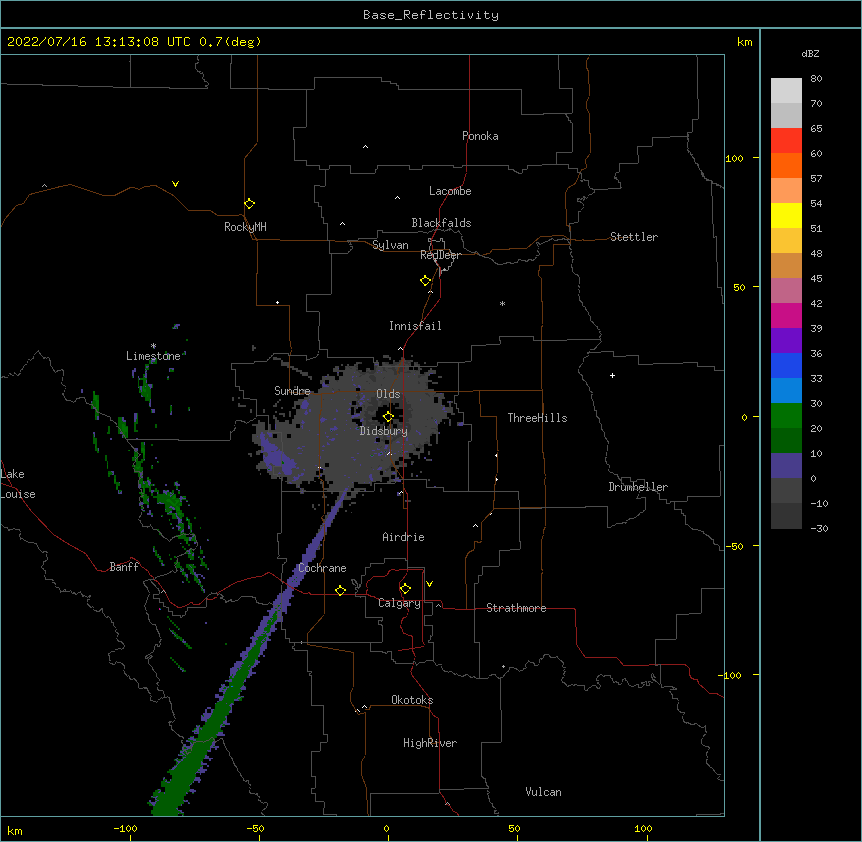Click the Cochrane town label
The image size is (862, 842).
(322, 568)
